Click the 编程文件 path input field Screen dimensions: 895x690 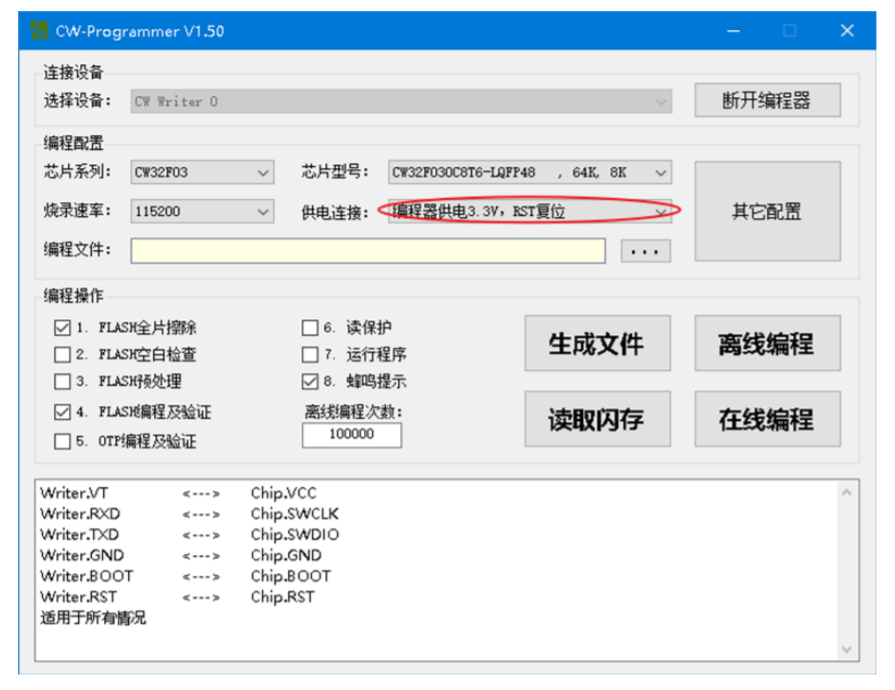[368, 251]
